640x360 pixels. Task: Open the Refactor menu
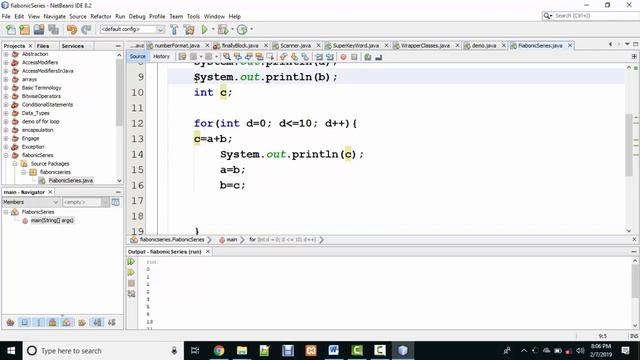click(101, 16)
